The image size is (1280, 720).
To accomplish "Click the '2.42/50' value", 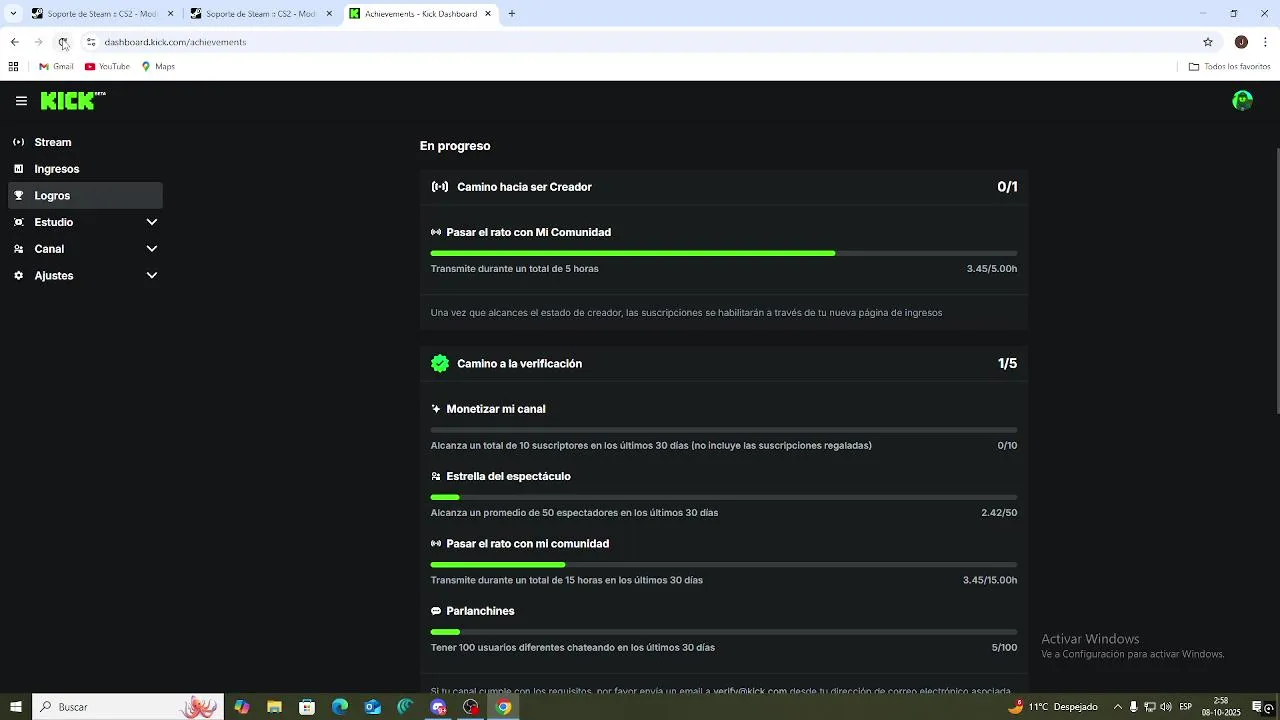I will (999, 513).
